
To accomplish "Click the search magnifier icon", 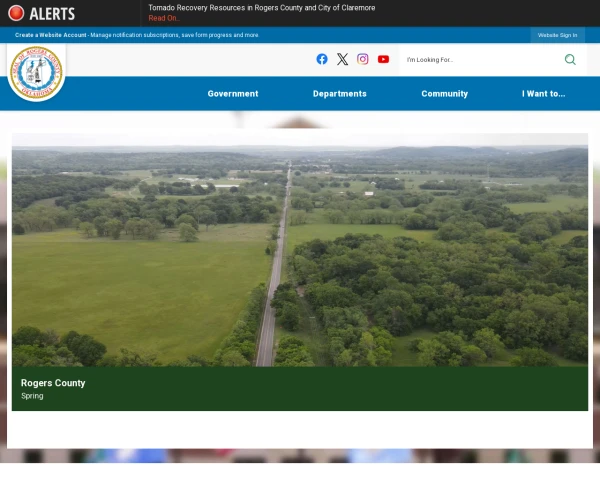I will click(x=570, y=59).
